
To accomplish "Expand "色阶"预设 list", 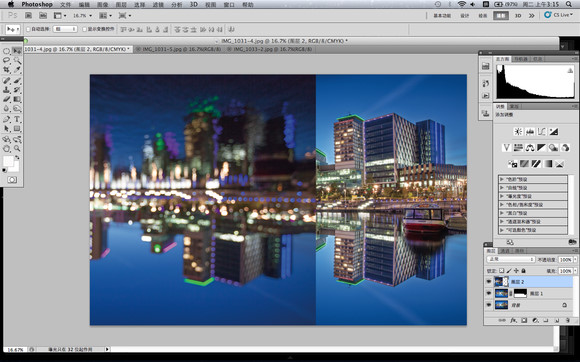I will 502,179.
